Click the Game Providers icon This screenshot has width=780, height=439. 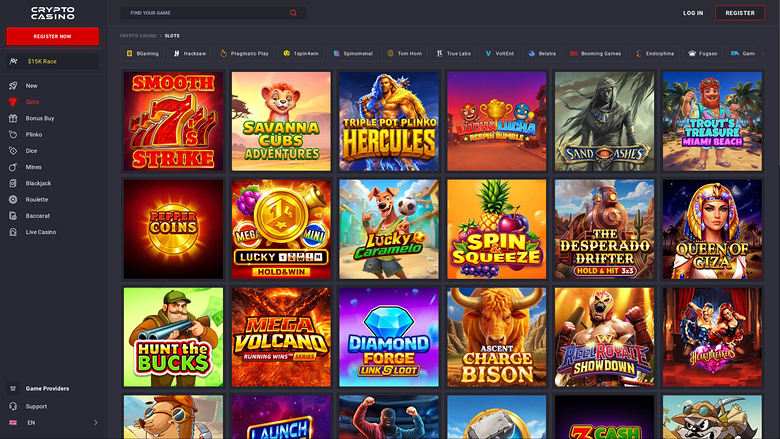pos(13,388)
